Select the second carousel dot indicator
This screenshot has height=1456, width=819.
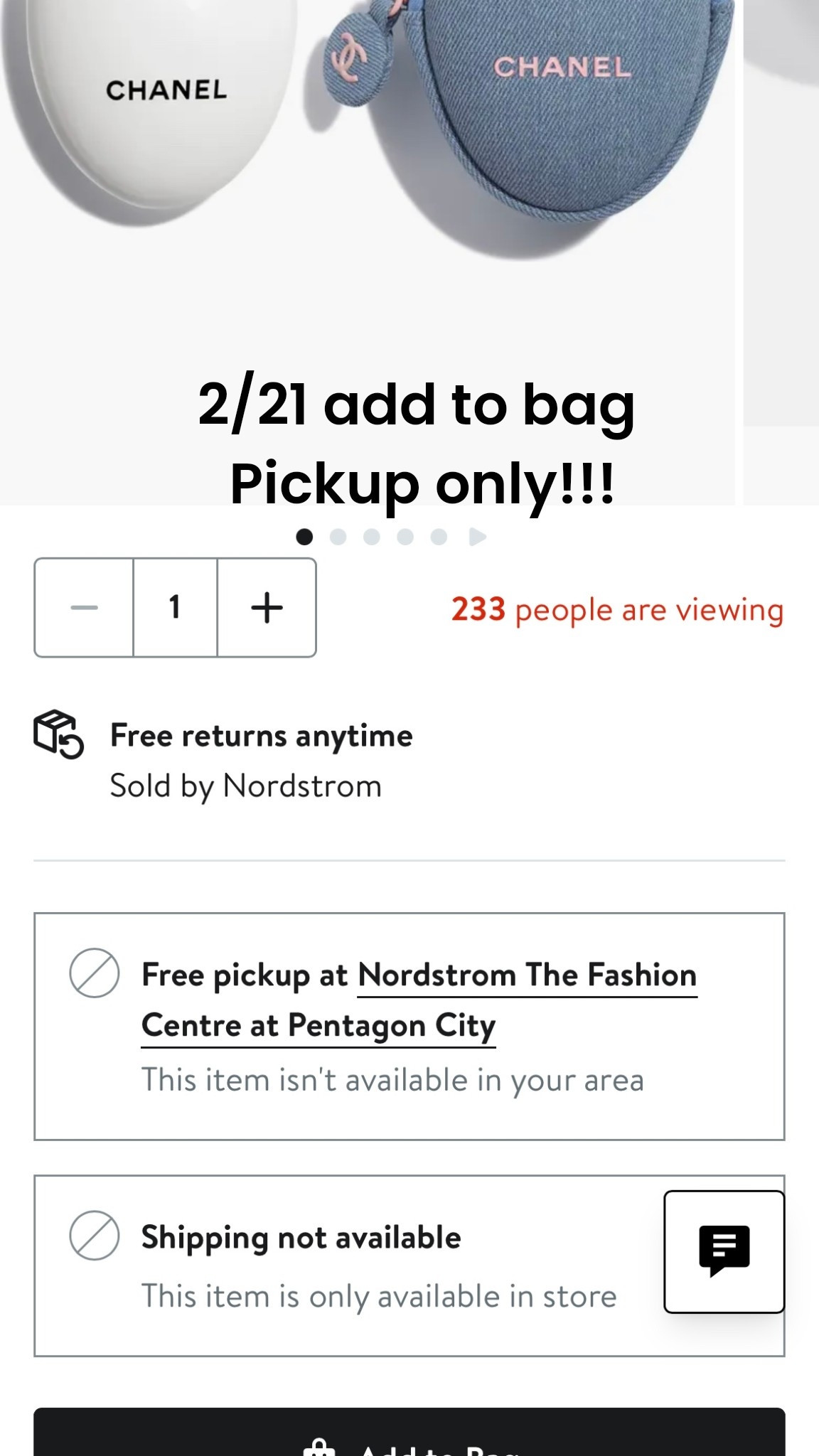point(338,537)
